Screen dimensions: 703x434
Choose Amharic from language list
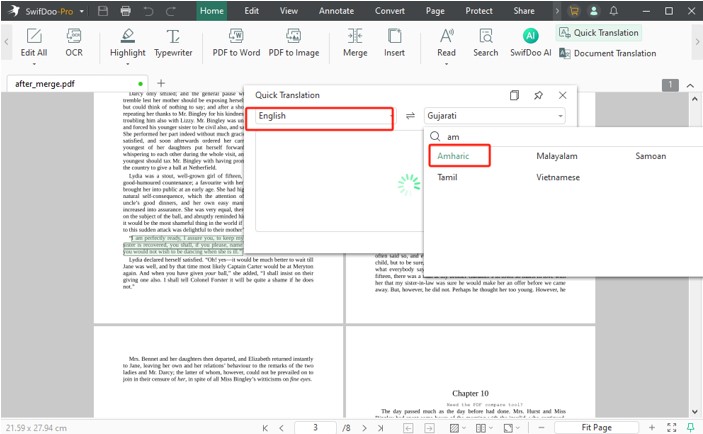[453, 156]
